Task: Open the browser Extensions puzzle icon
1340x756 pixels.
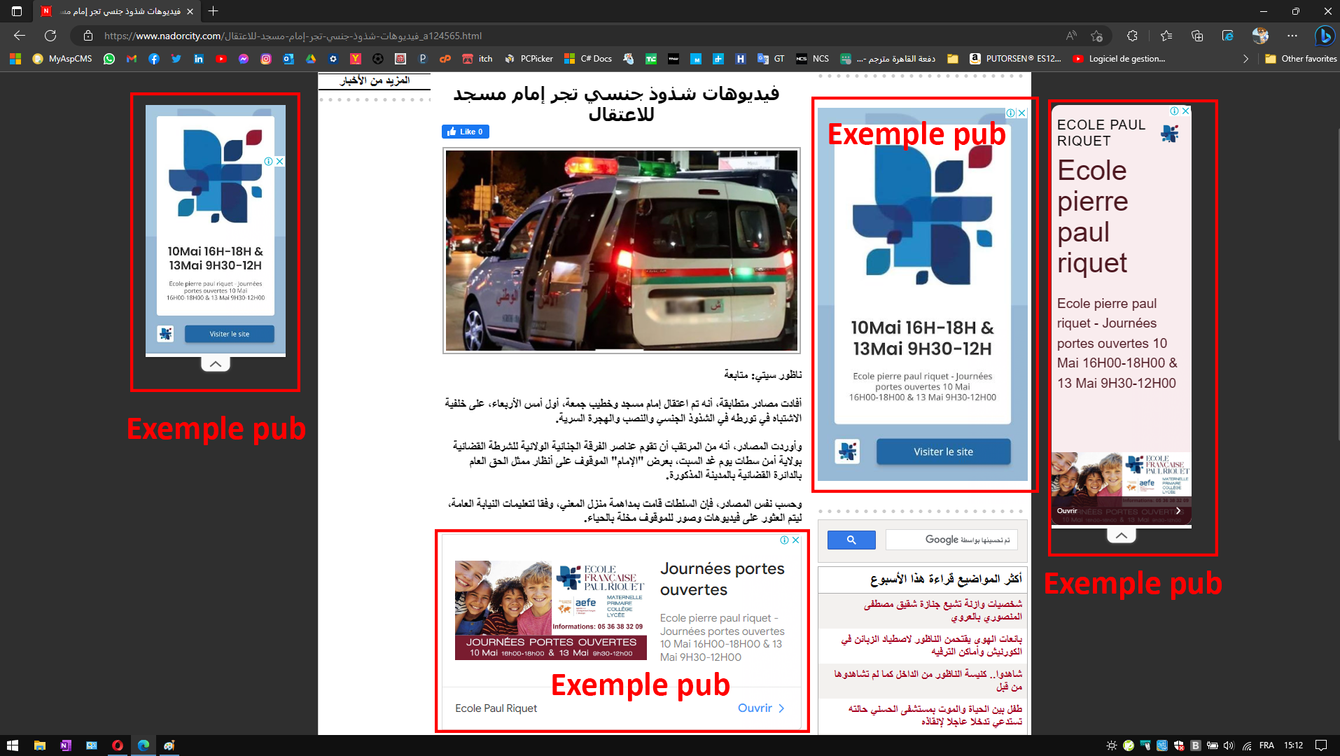Action: coord(1132,36)
